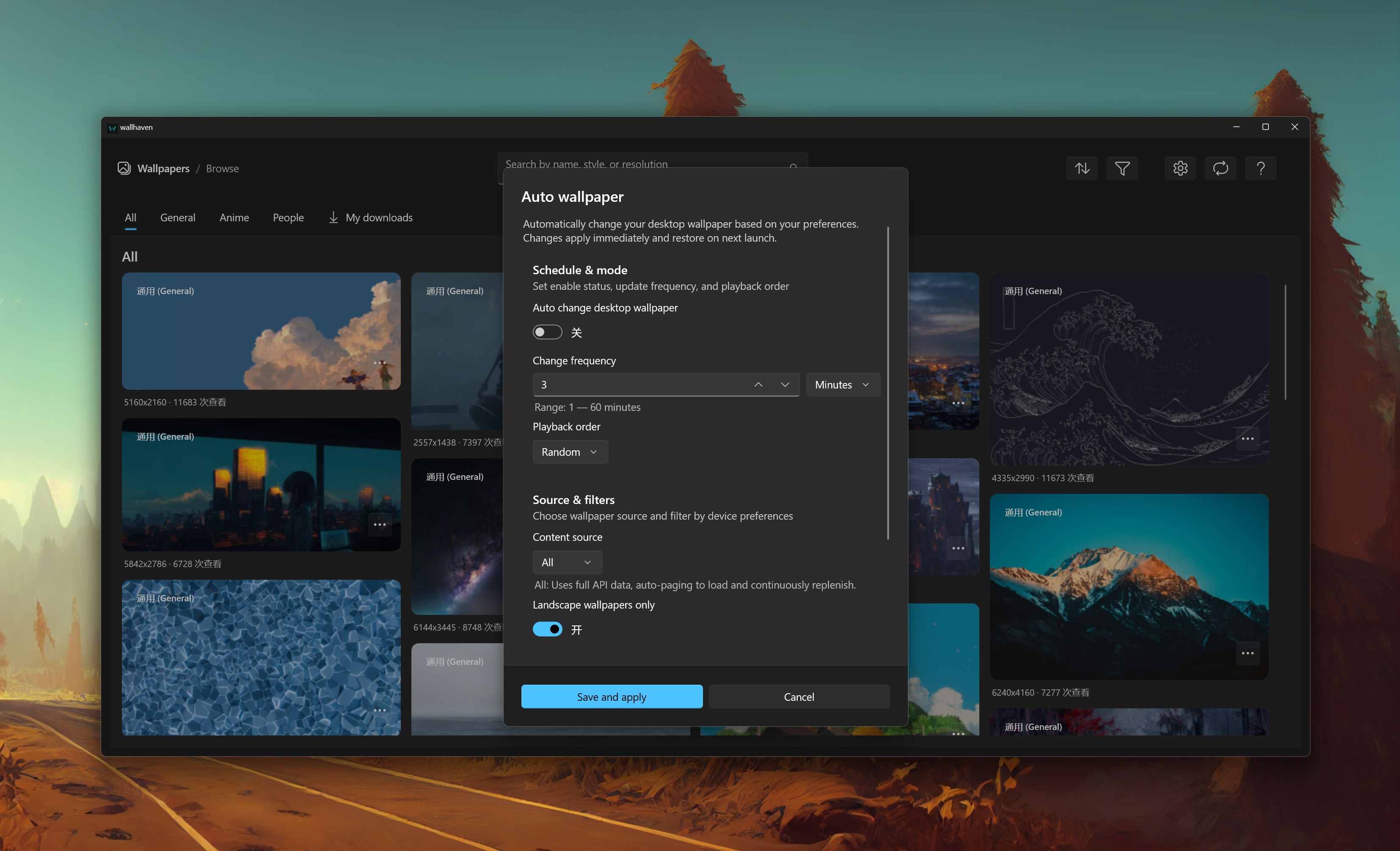Open the Content source All dropdown
This screenshot has width=1400, height=851.
click(567, 562)
